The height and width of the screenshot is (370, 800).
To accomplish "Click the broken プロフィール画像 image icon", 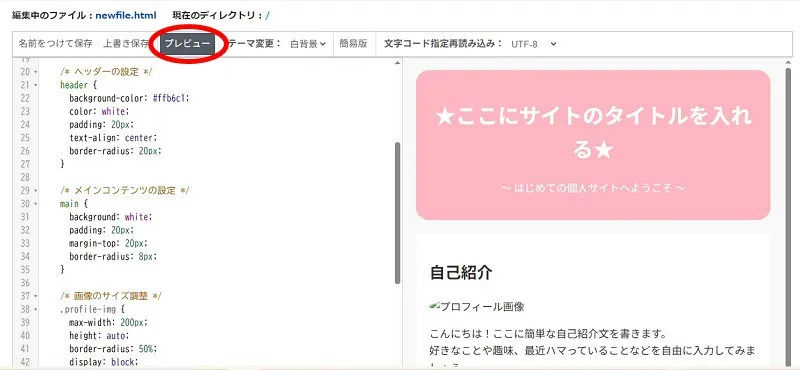I will click(435, 306).
